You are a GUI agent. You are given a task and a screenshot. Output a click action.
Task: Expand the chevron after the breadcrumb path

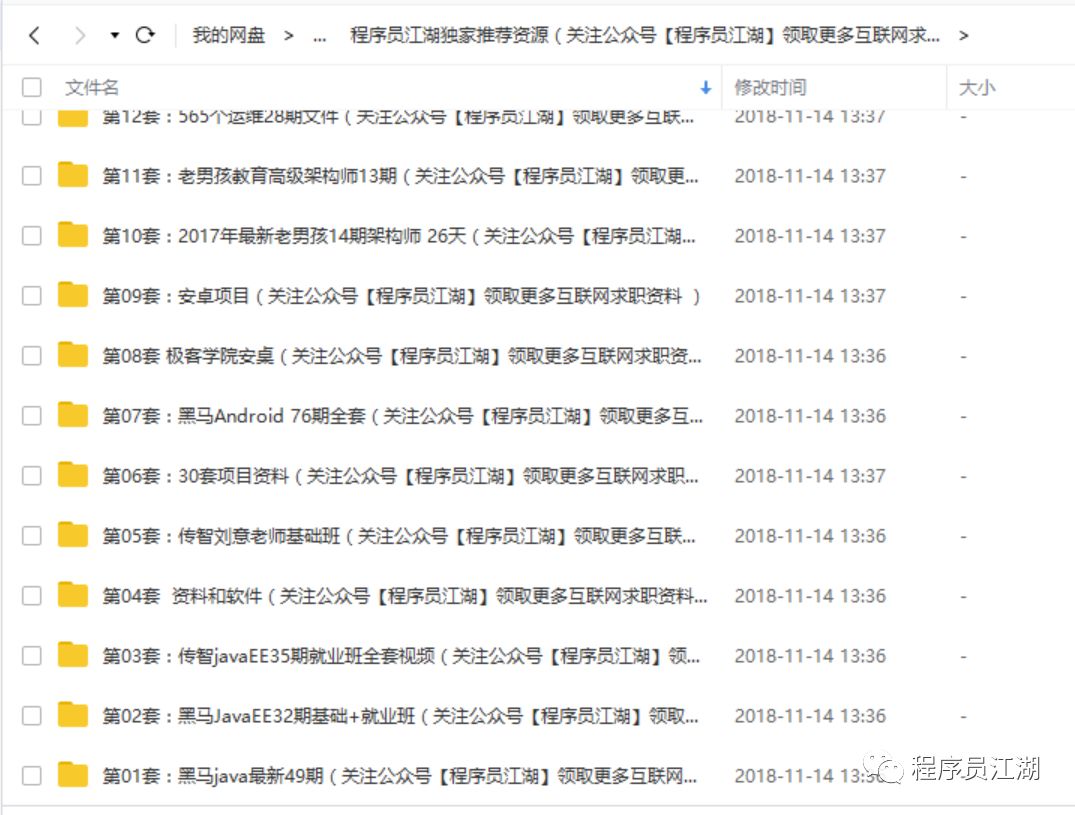click(963, 35)
